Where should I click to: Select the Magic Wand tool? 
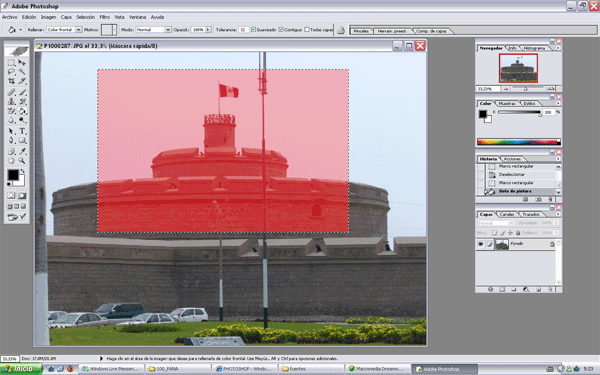click(x=22, y=72)
